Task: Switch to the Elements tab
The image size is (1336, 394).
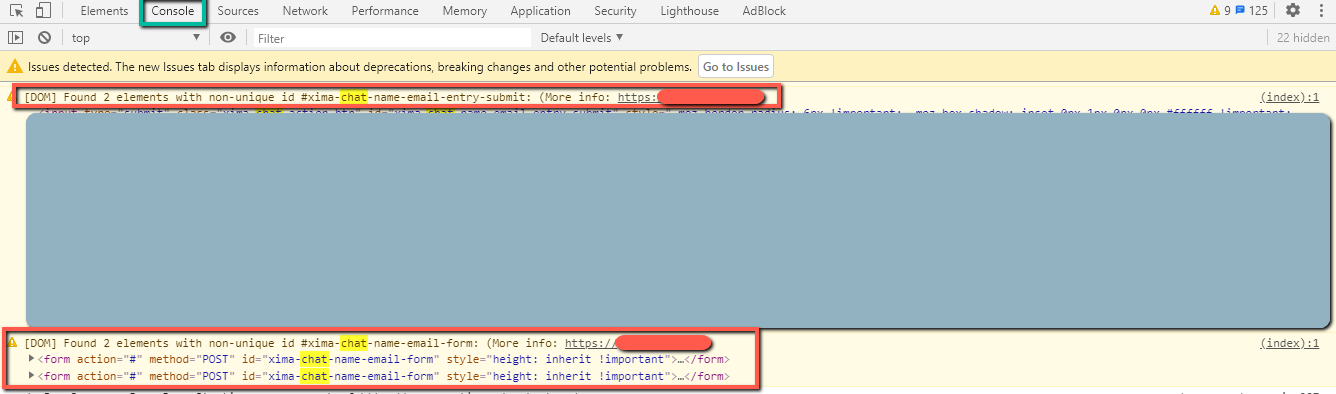Action: (104, 11)
